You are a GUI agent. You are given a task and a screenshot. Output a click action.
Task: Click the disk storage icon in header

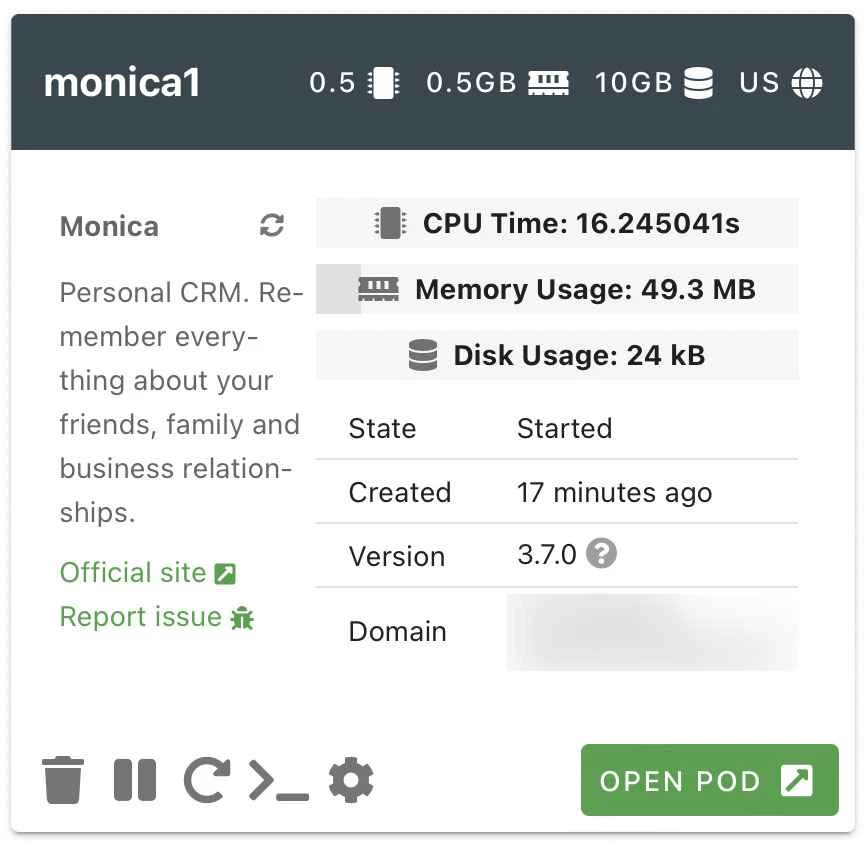pyautogui.click(x=698, y=83)
